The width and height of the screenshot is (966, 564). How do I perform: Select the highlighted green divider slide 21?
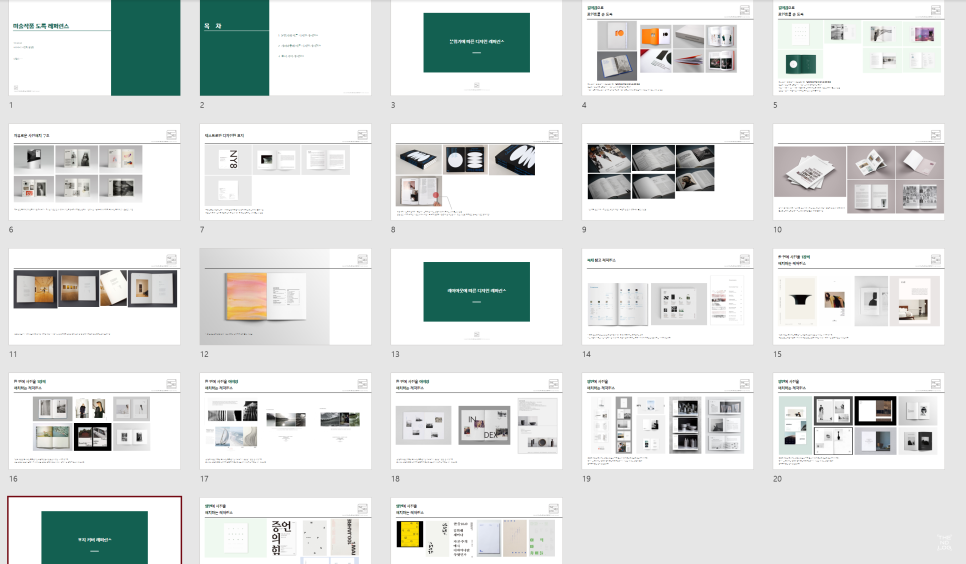pos(94,530)
